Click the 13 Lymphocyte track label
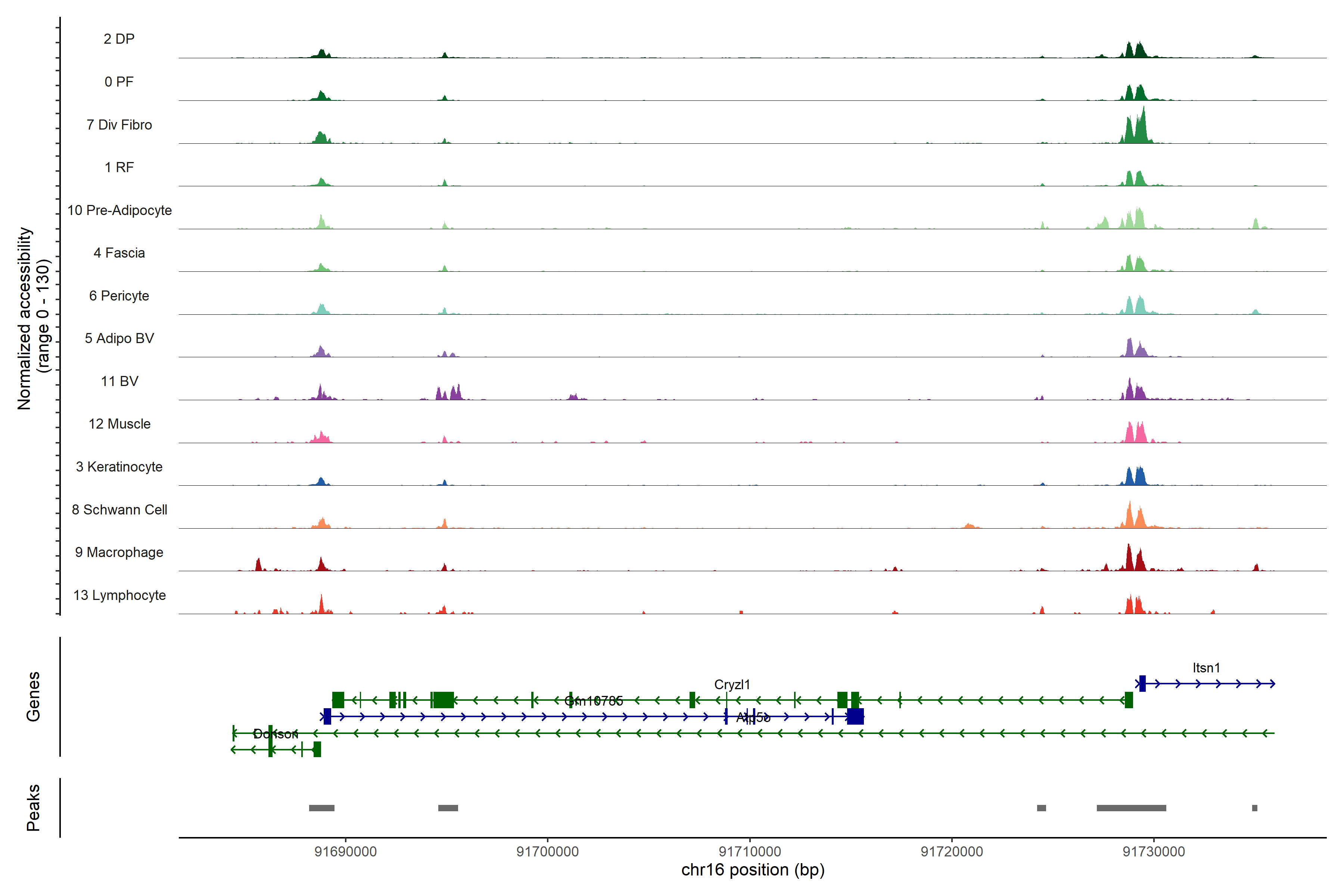Viewport: 1344px width, 896px height. tap(119, 595)
